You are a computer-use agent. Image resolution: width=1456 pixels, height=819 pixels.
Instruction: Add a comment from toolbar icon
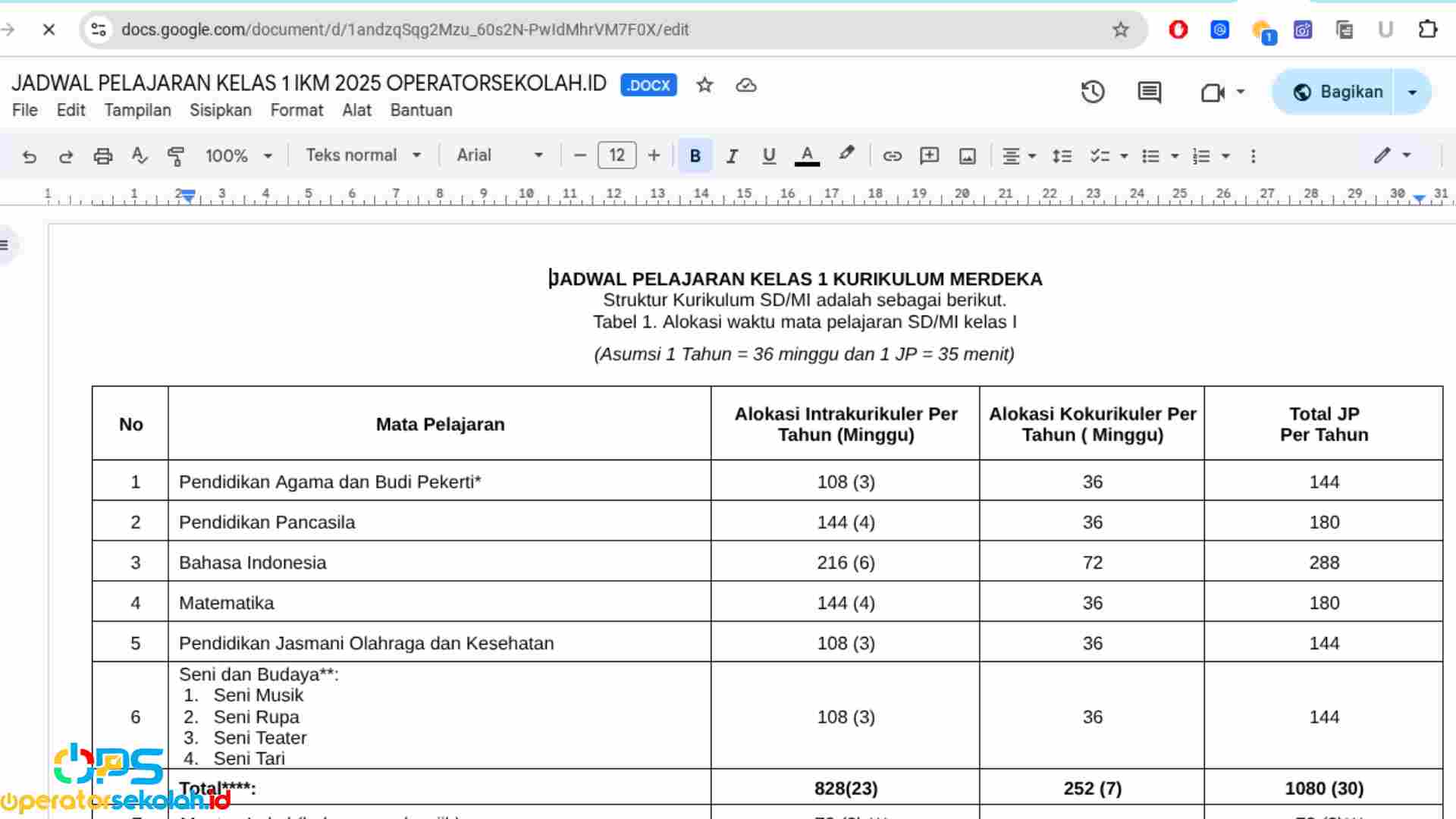(929, 156)
